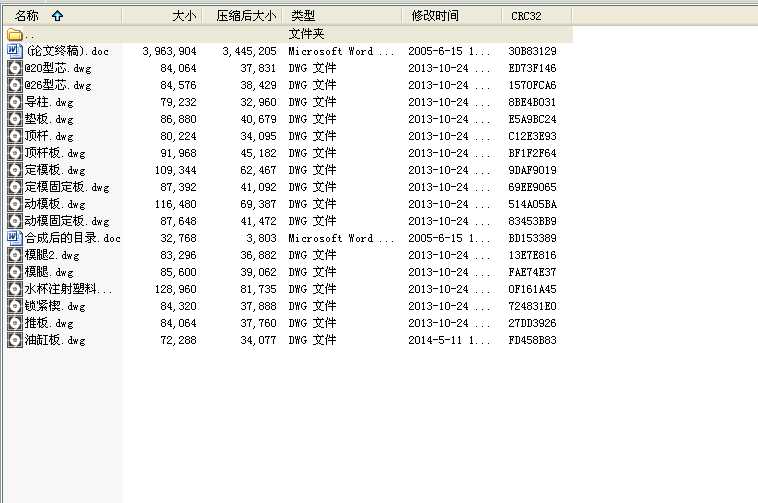Select file name 动模板.dwg

coord(55,204)
